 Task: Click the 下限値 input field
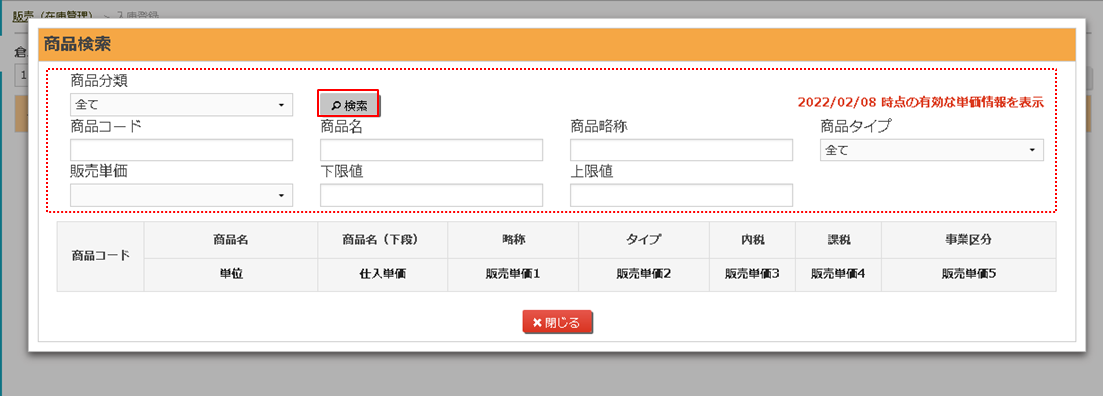pos(431,196)
